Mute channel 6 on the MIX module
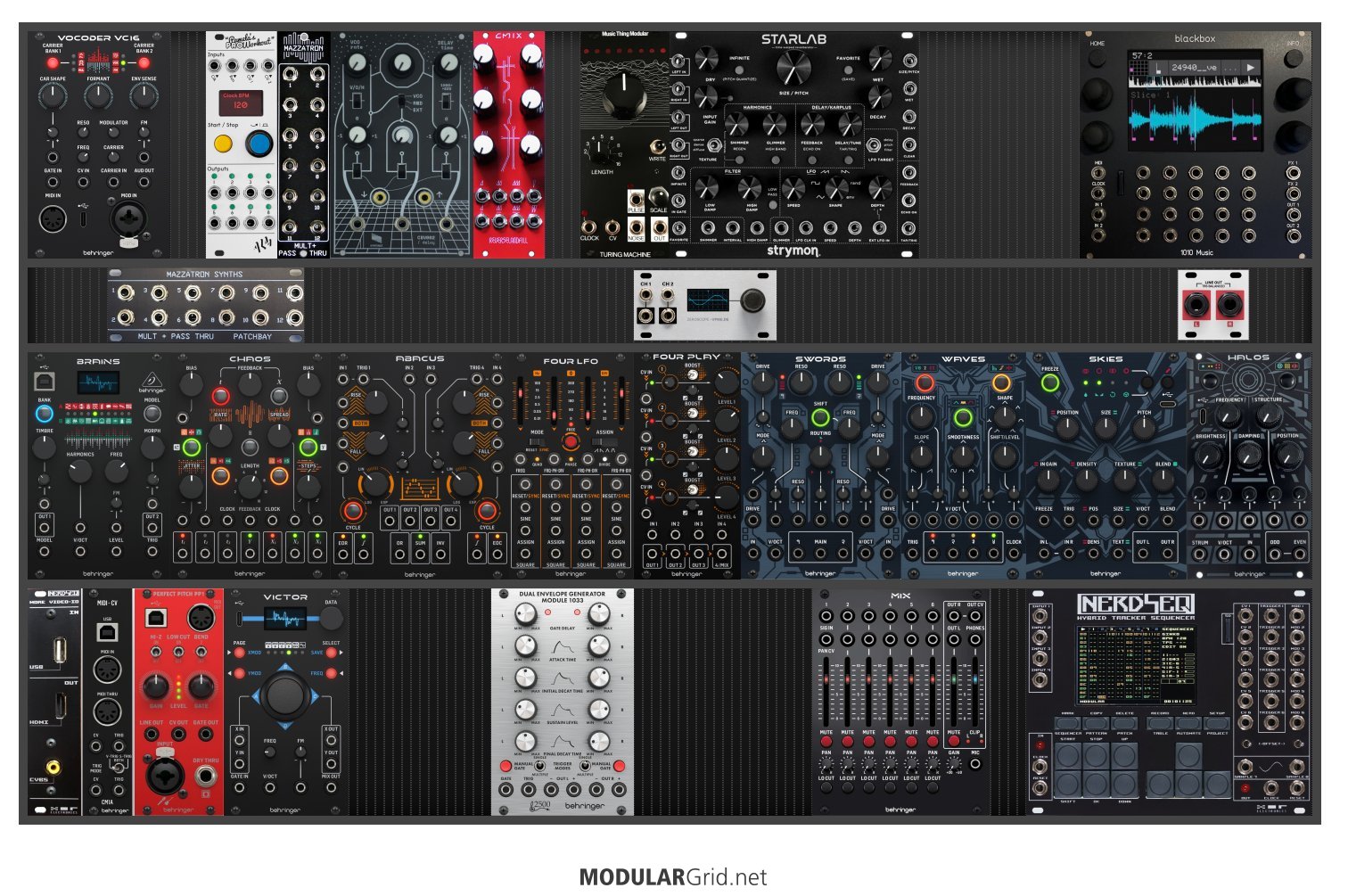The width and height of the screenshot is (1348, 896). 933,741
